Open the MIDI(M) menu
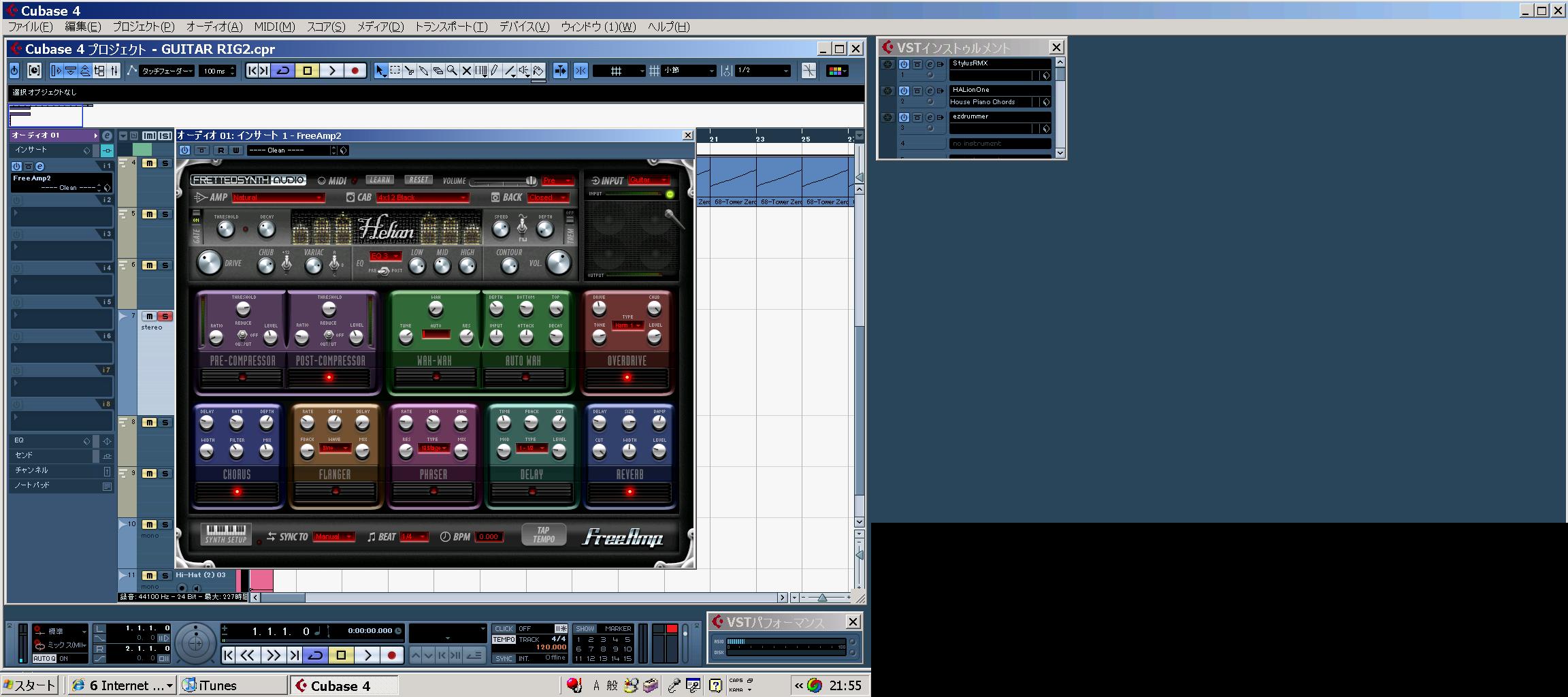Viewport: 1568px width, 697px height. pos(274,27)
